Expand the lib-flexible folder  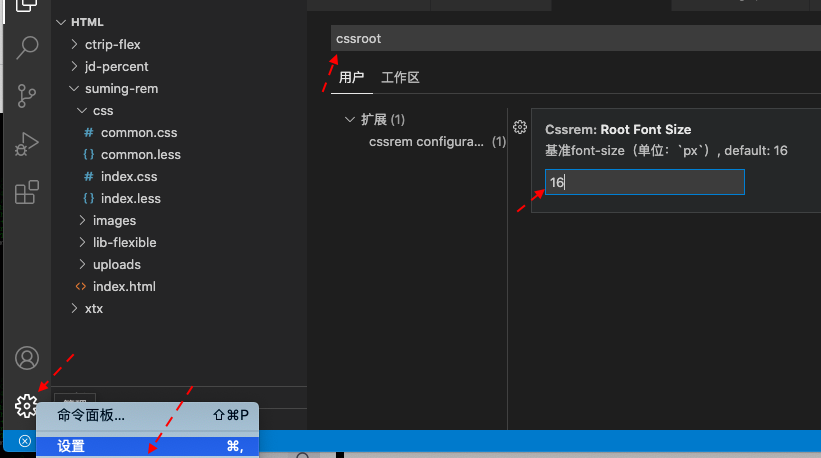pyautogui.click(x=124, y=242)
